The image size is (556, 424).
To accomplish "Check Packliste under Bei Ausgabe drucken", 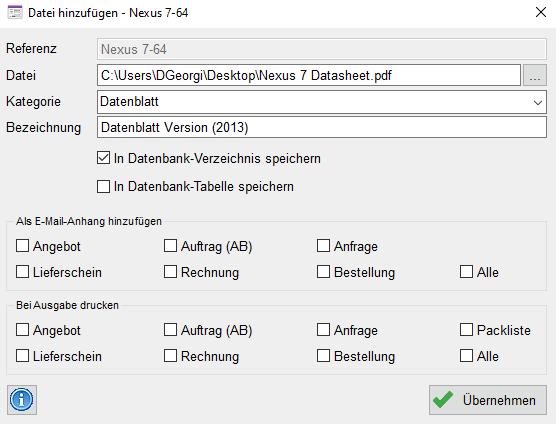I will coord(466,330).
